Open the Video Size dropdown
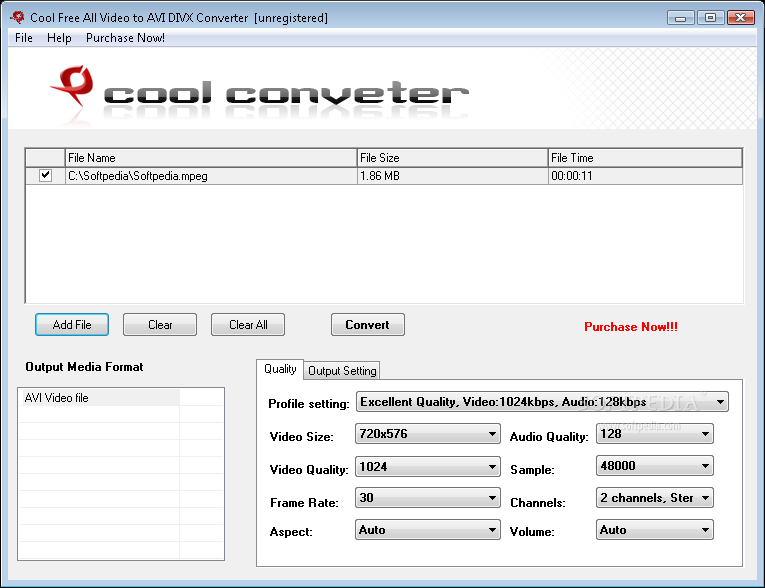Screen dimensions: 765x588 coord(427,434)
